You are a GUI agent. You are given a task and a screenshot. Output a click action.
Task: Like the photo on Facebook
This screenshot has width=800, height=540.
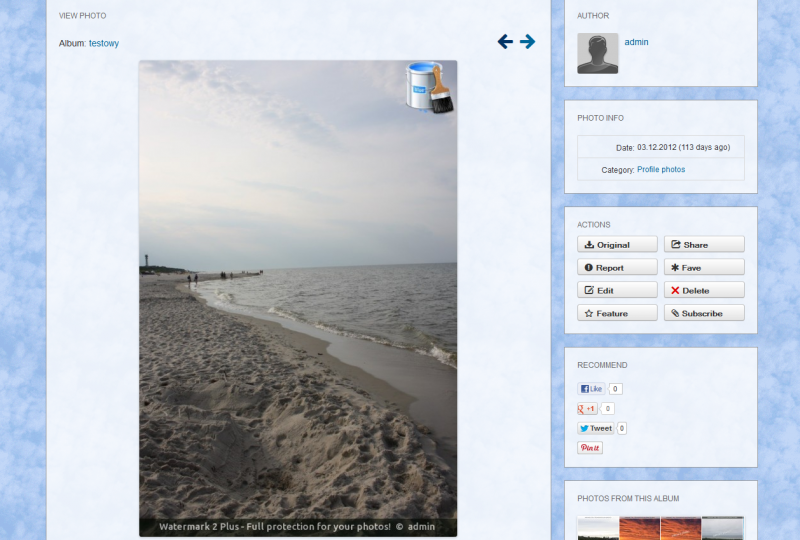coord(591,389)
